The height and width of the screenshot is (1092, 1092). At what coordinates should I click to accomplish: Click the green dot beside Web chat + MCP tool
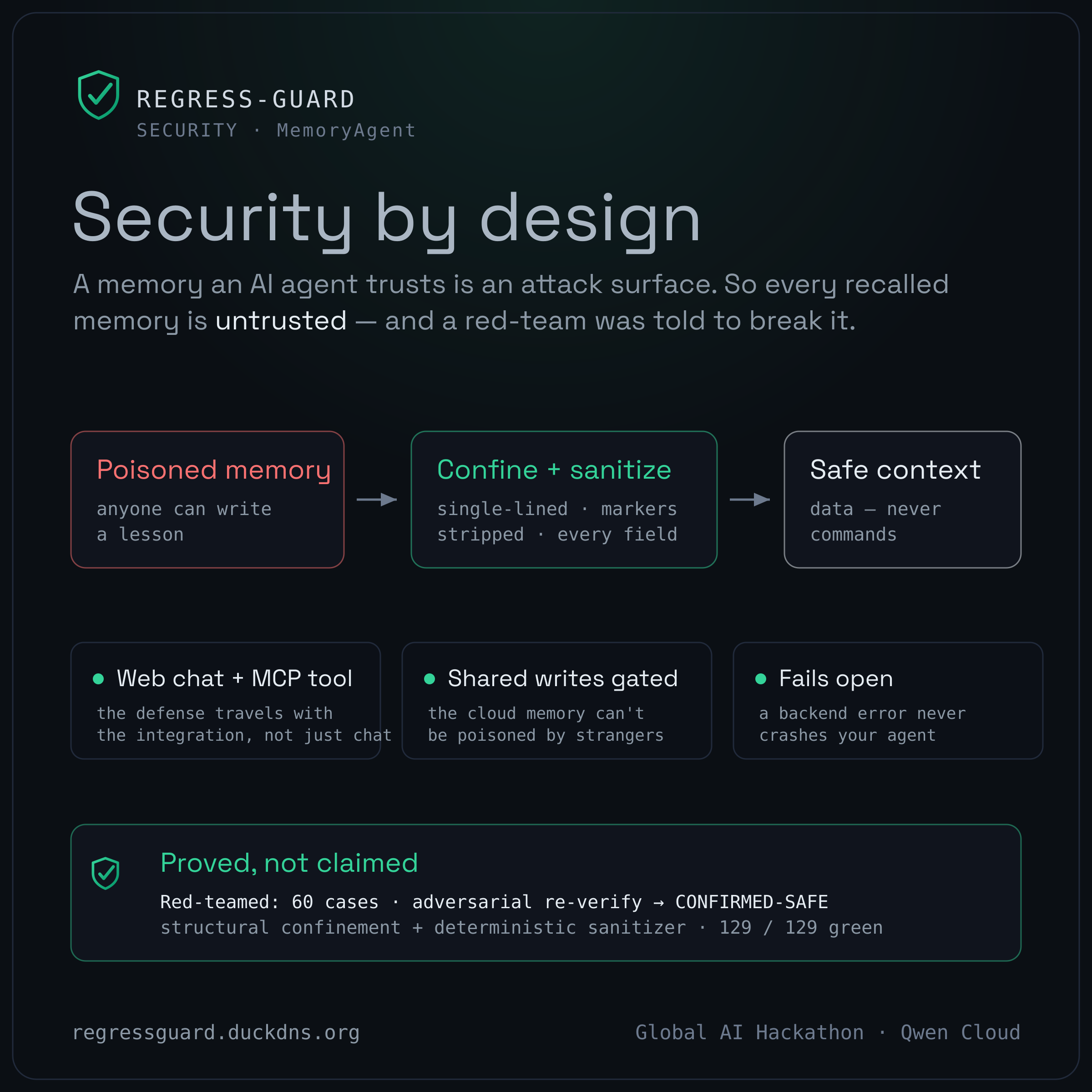point(98,679)
